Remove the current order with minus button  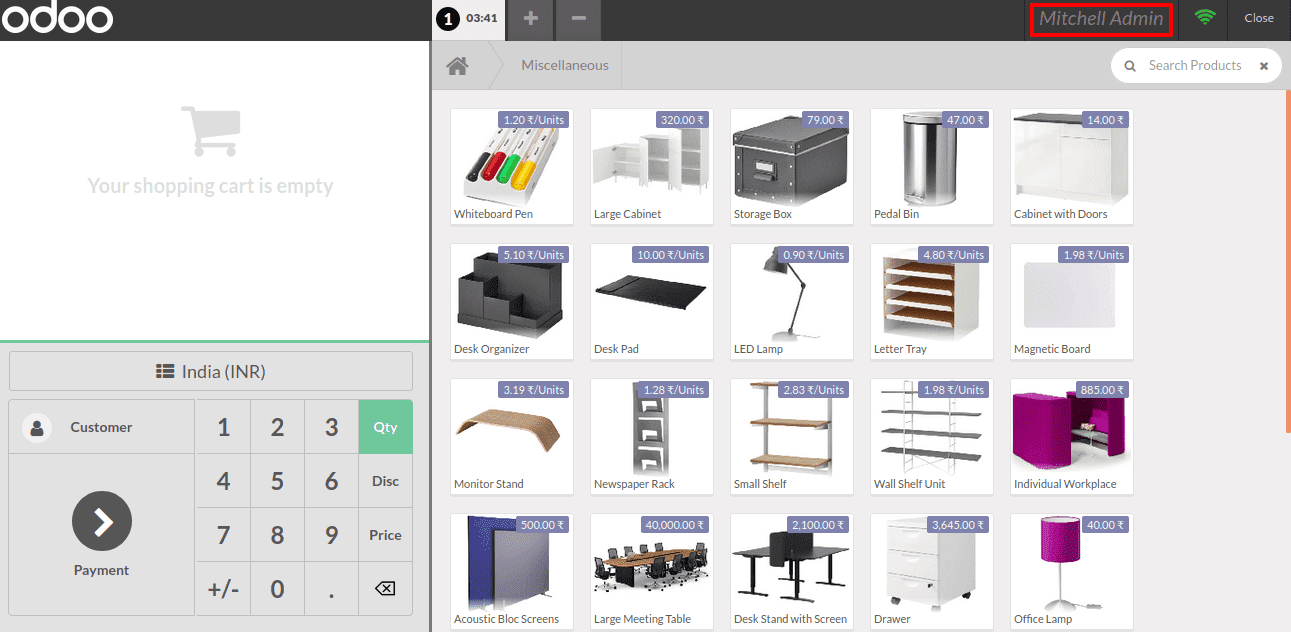tap(578, 18)
